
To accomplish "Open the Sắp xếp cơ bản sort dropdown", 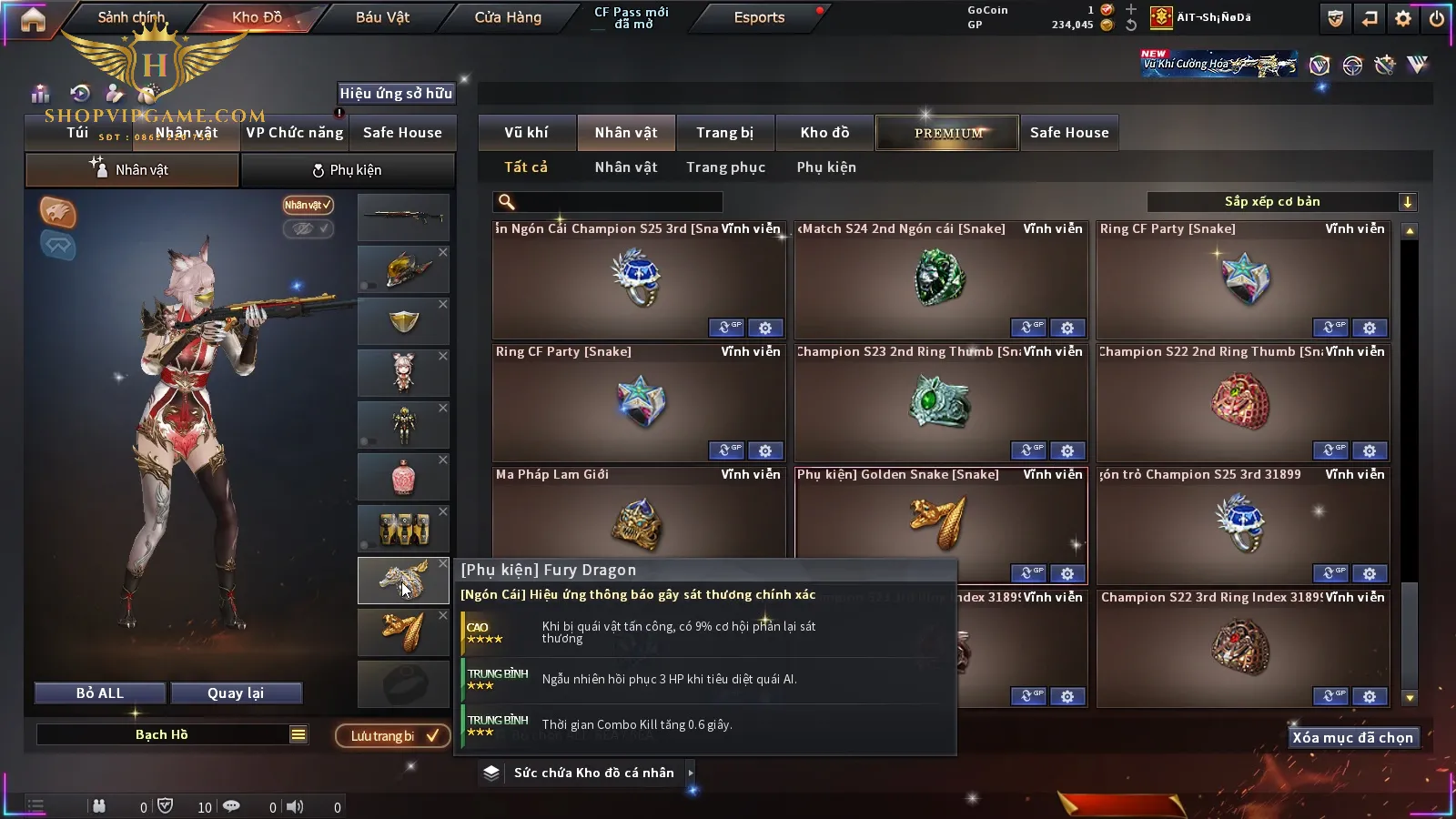I will coord(1282,202).
